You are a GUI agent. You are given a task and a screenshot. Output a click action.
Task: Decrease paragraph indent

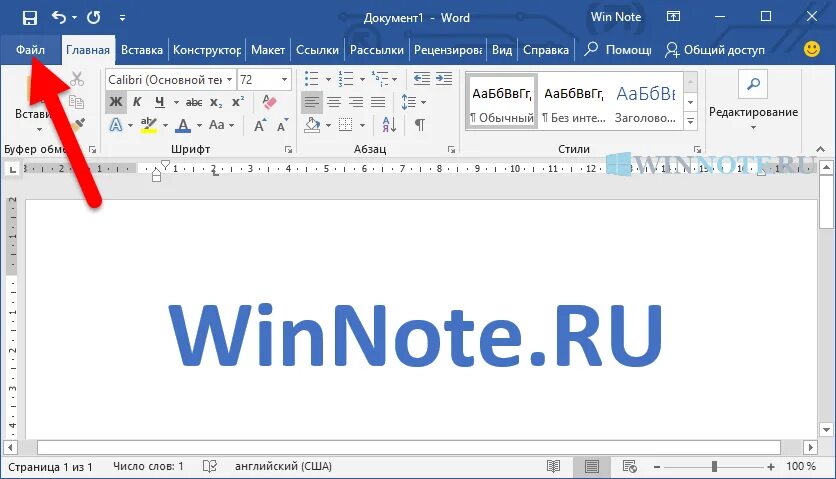pyautogui.click(x=422, y=79)
